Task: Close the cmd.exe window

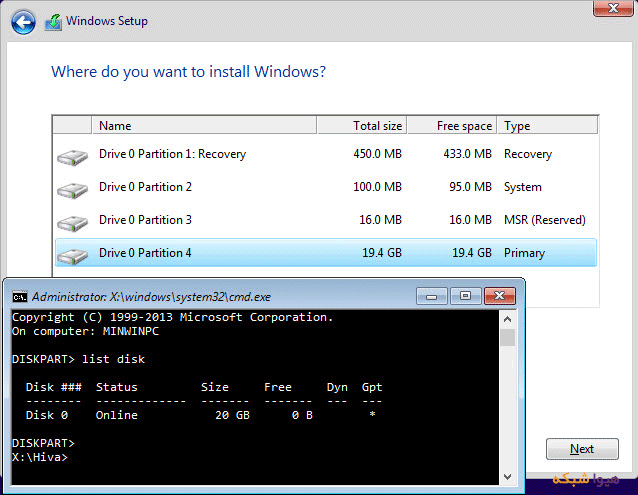Action: tap(499, 296)
